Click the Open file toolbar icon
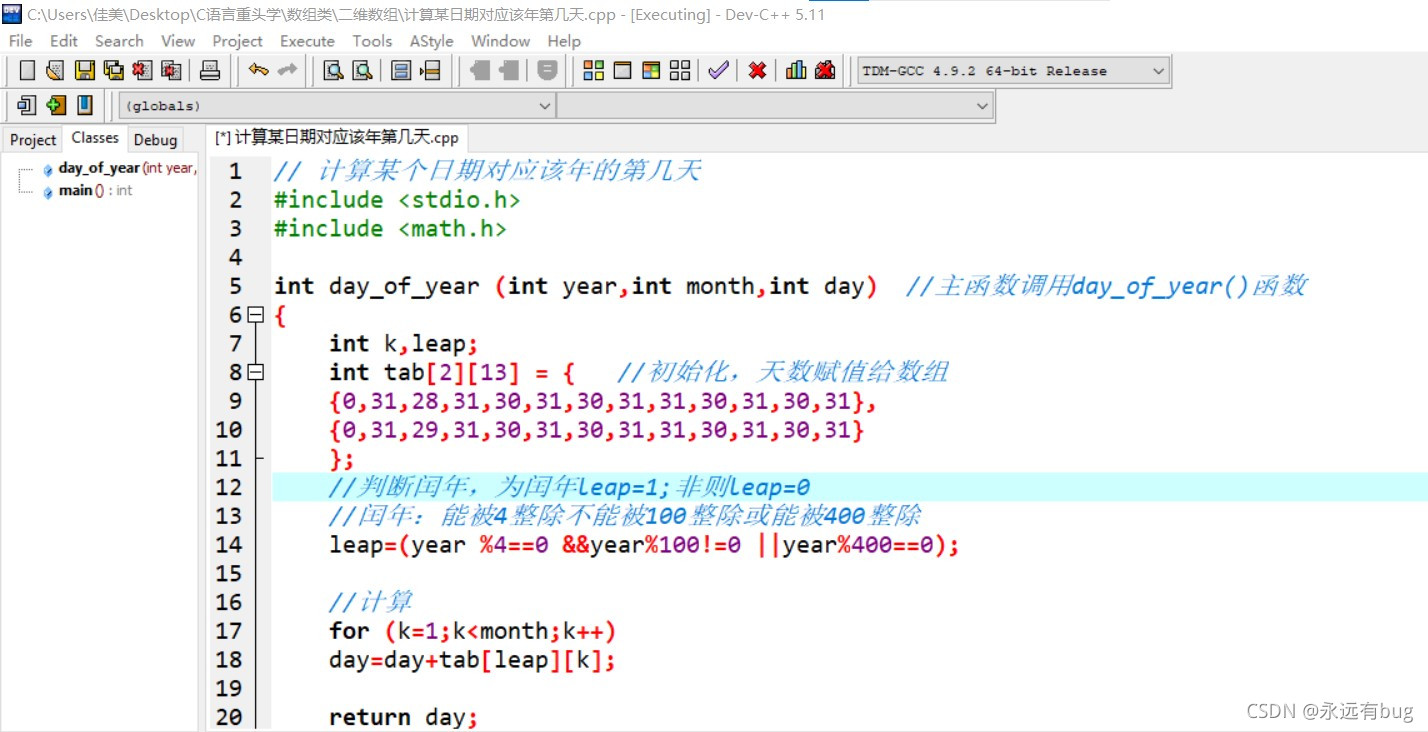This screenshot has height=732, width=1428. coord(55,70)
